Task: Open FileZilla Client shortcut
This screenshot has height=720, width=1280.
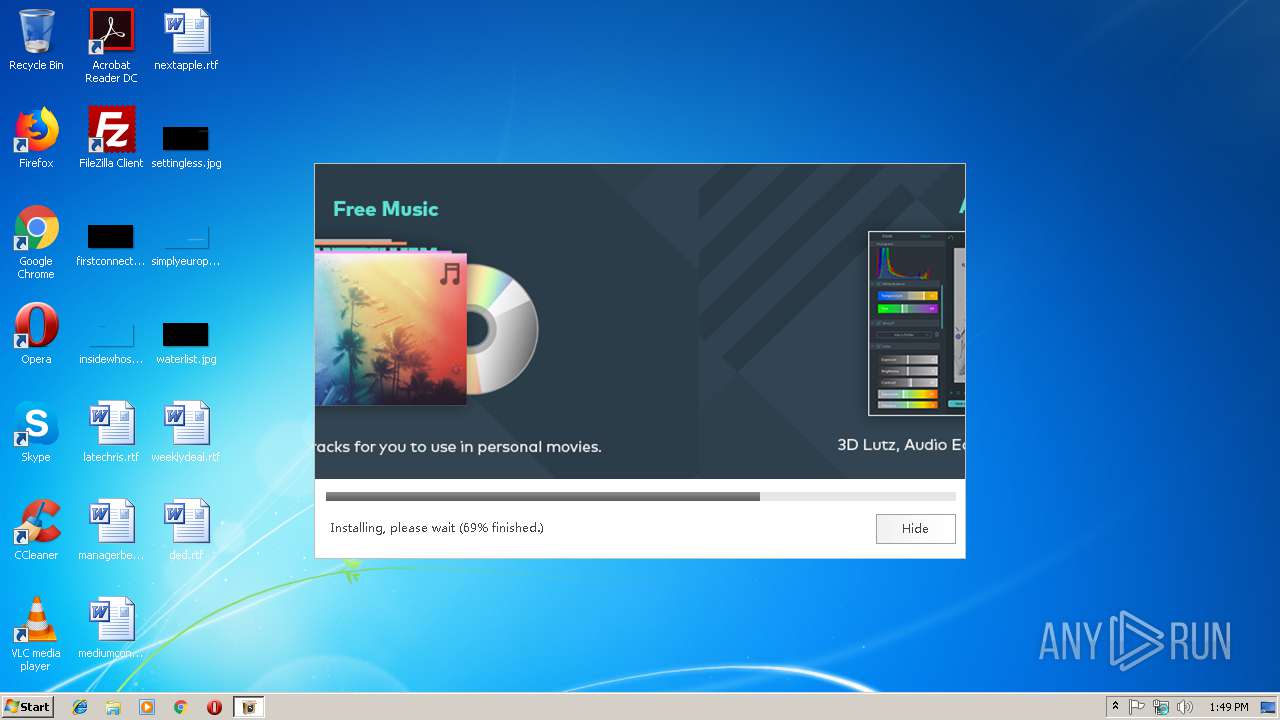Action: [111, 138]
